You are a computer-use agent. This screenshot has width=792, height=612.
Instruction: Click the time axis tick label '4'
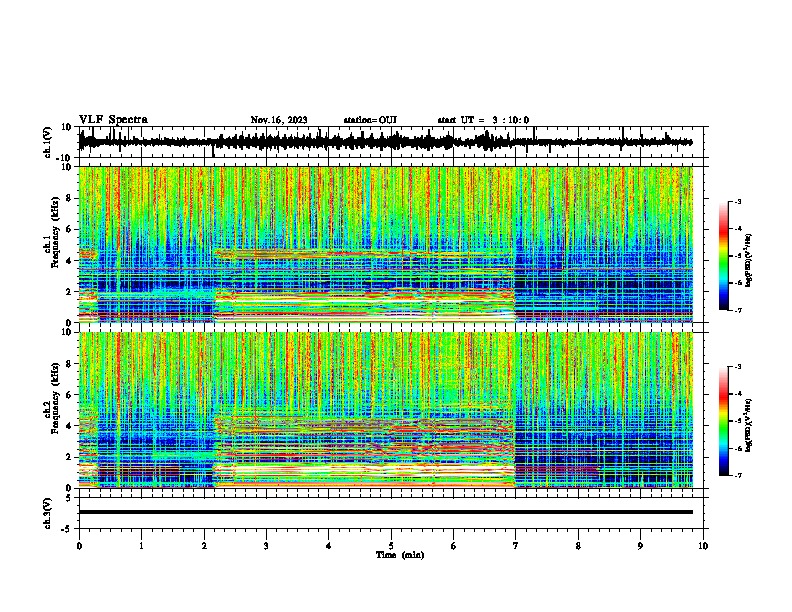click(329, 546)
